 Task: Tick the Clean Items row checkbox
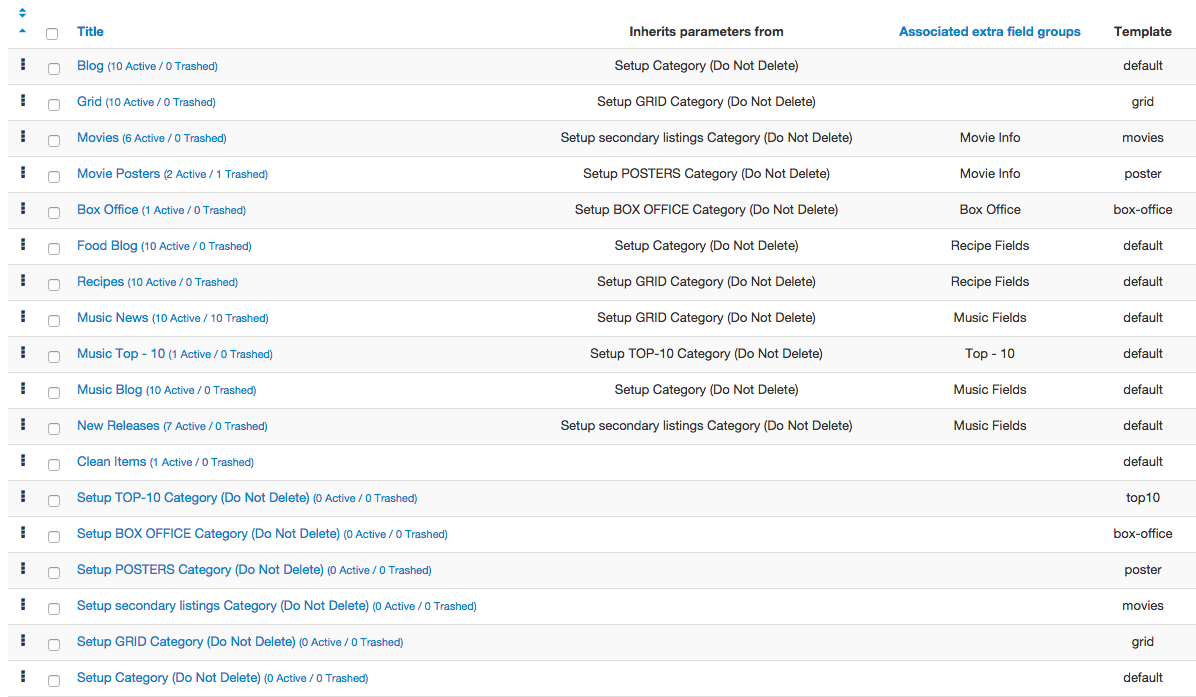pyautogui.click(x=53, y=464)
